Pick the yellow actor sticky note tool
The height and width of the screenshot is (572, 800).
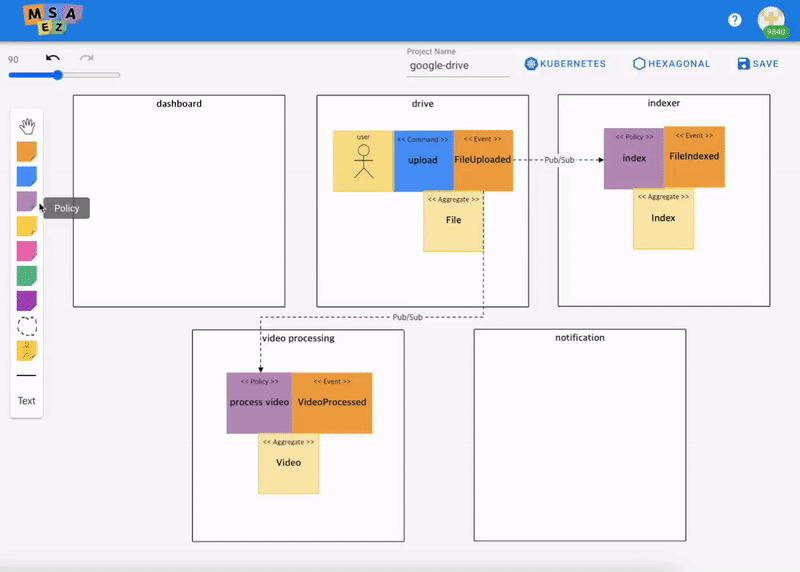pyautogui.click(x=27, y=351)
